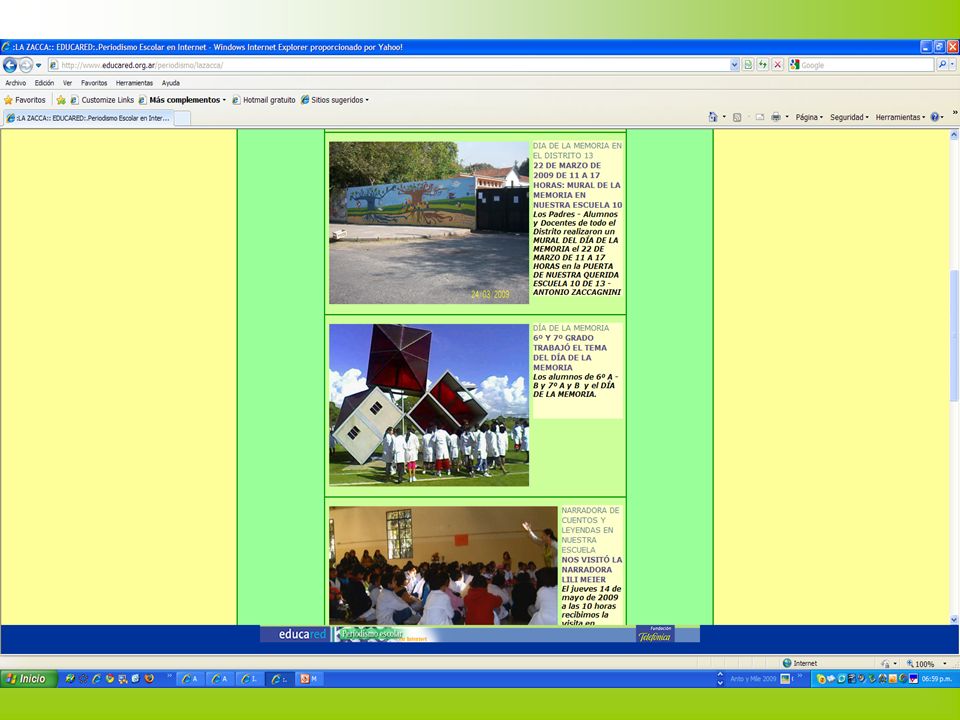Click the Read Mail envelope icon
Viewport: 960px width, 720px height.
(760, 117)
